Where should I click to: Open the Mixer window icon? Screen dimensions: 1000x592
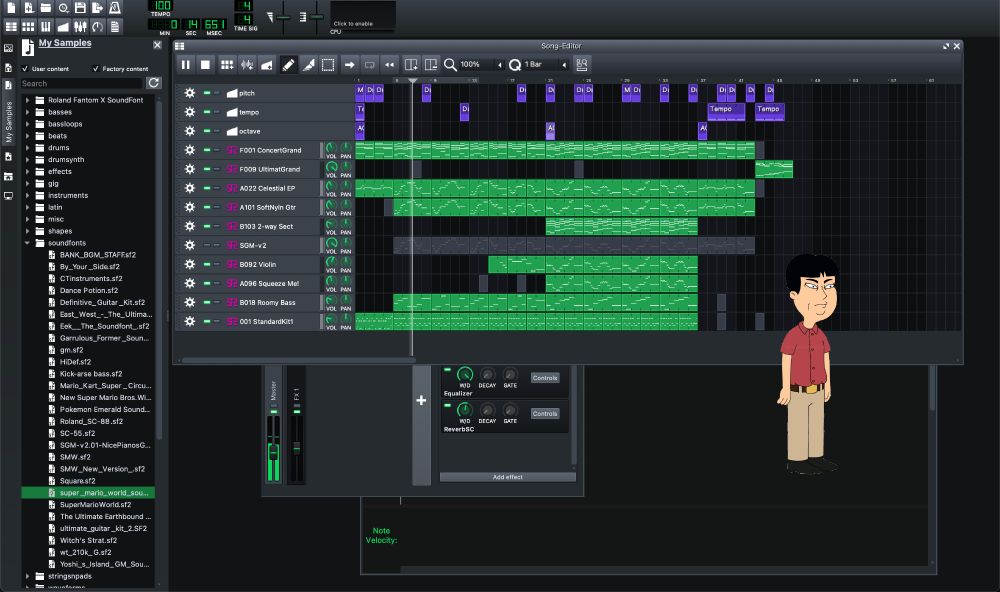click(80, 26)
